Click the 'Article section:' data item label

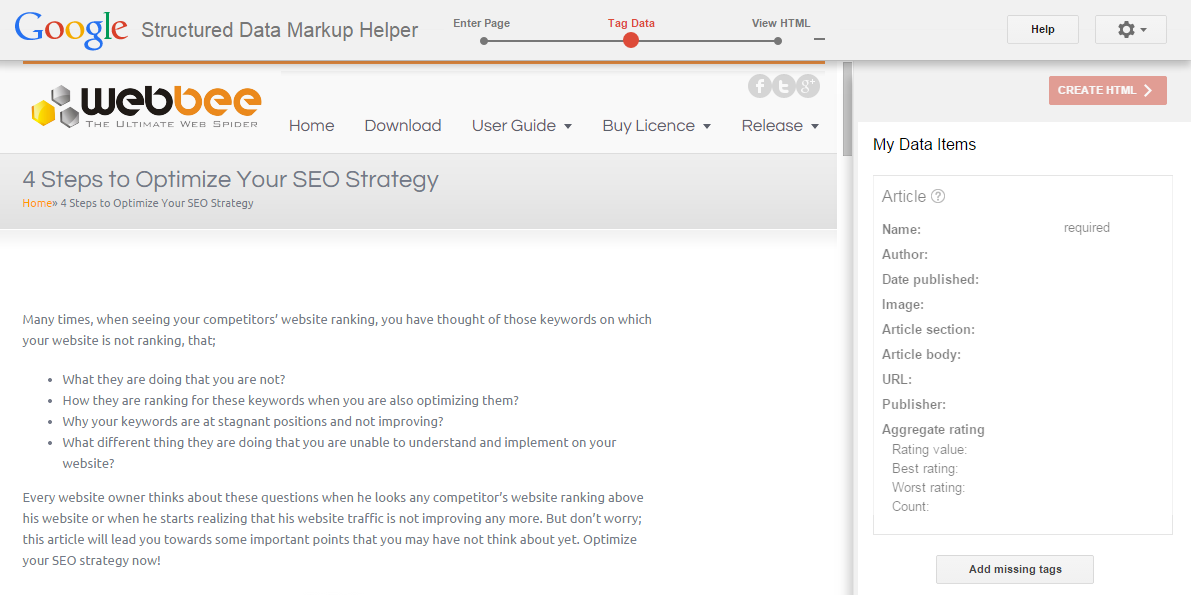[x=928, y=330]
